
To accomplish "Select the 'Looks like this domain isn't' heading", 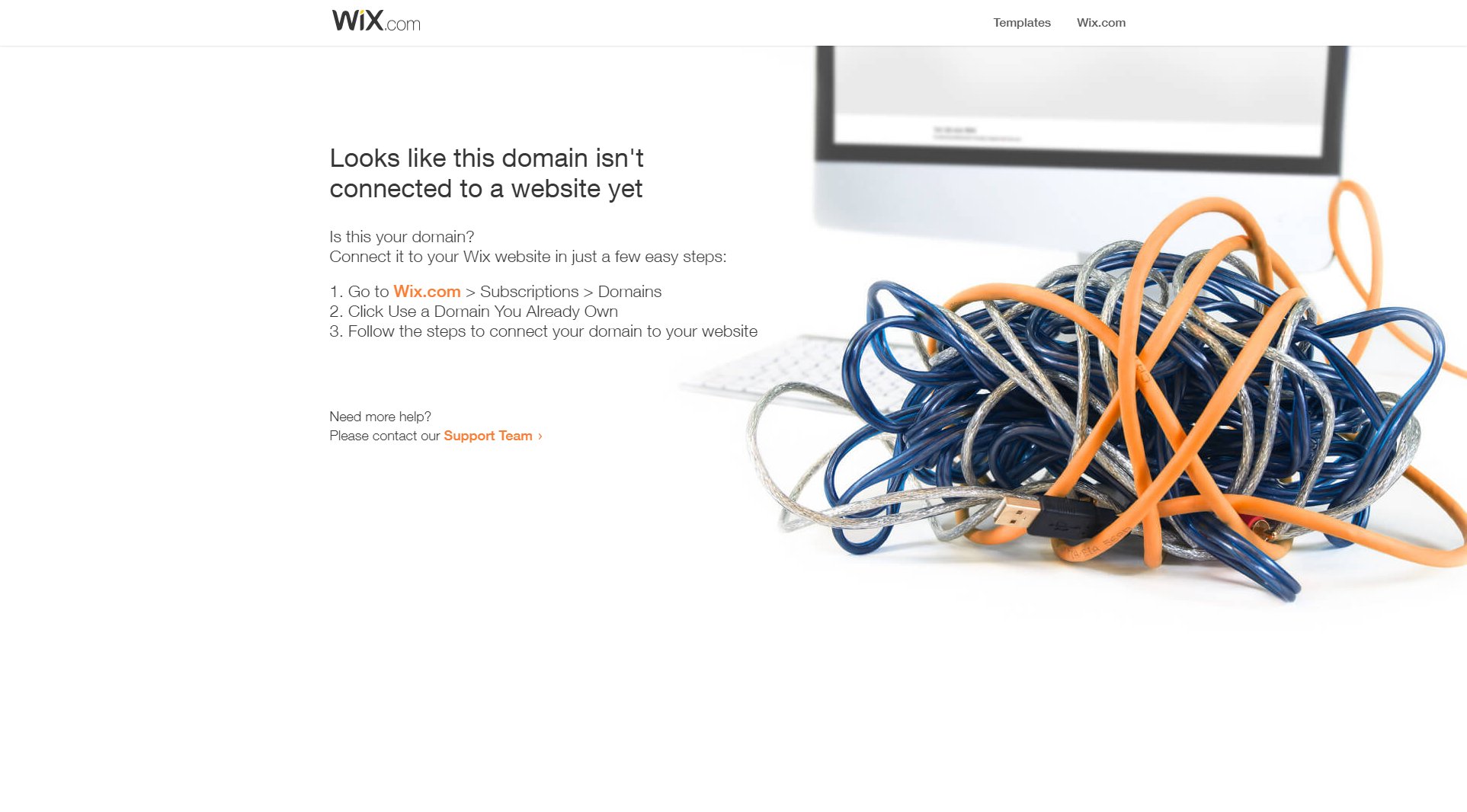I will coord(486,158).
